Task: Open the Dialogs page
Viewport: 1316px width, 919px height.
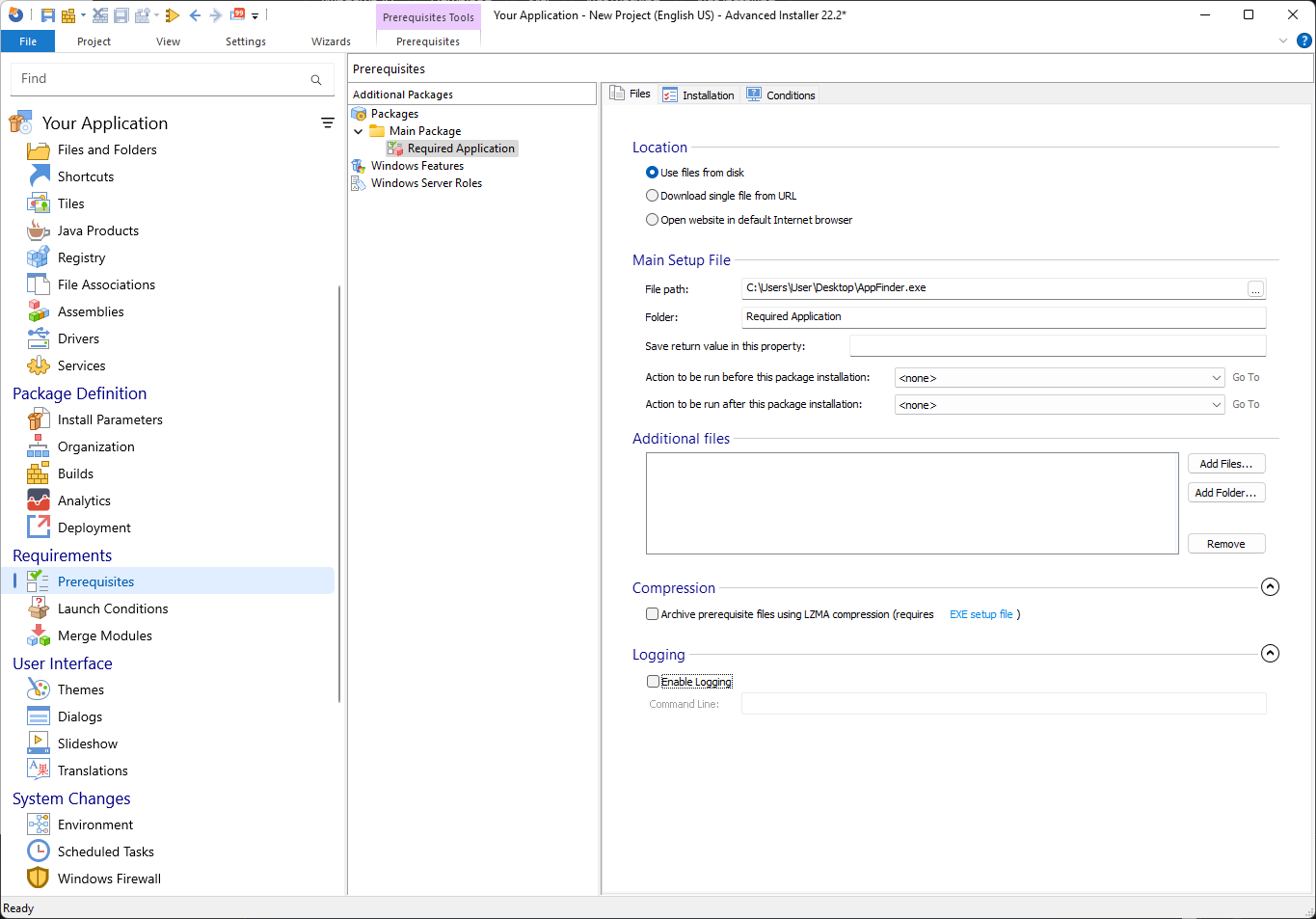Action: tap(79, 716)
